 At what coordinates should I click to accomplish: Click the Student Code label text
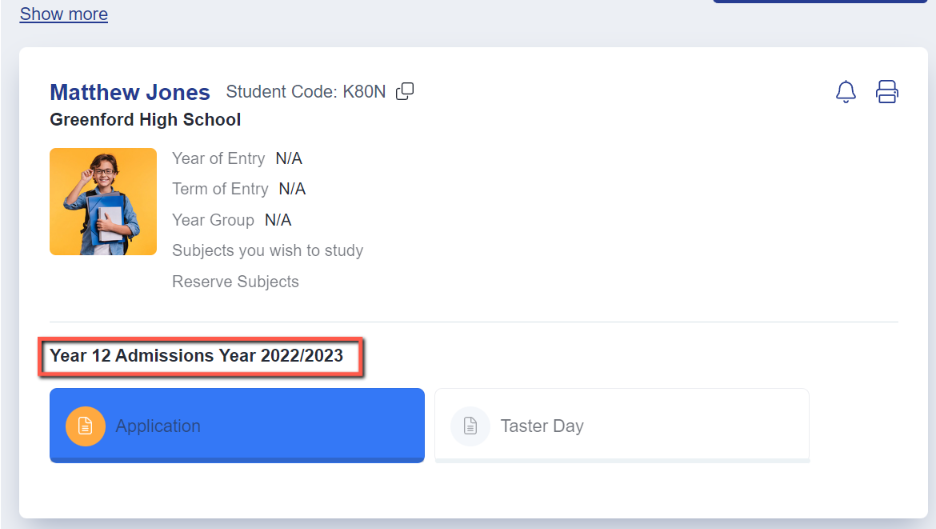pyautogui.click(x=282, y=92)
